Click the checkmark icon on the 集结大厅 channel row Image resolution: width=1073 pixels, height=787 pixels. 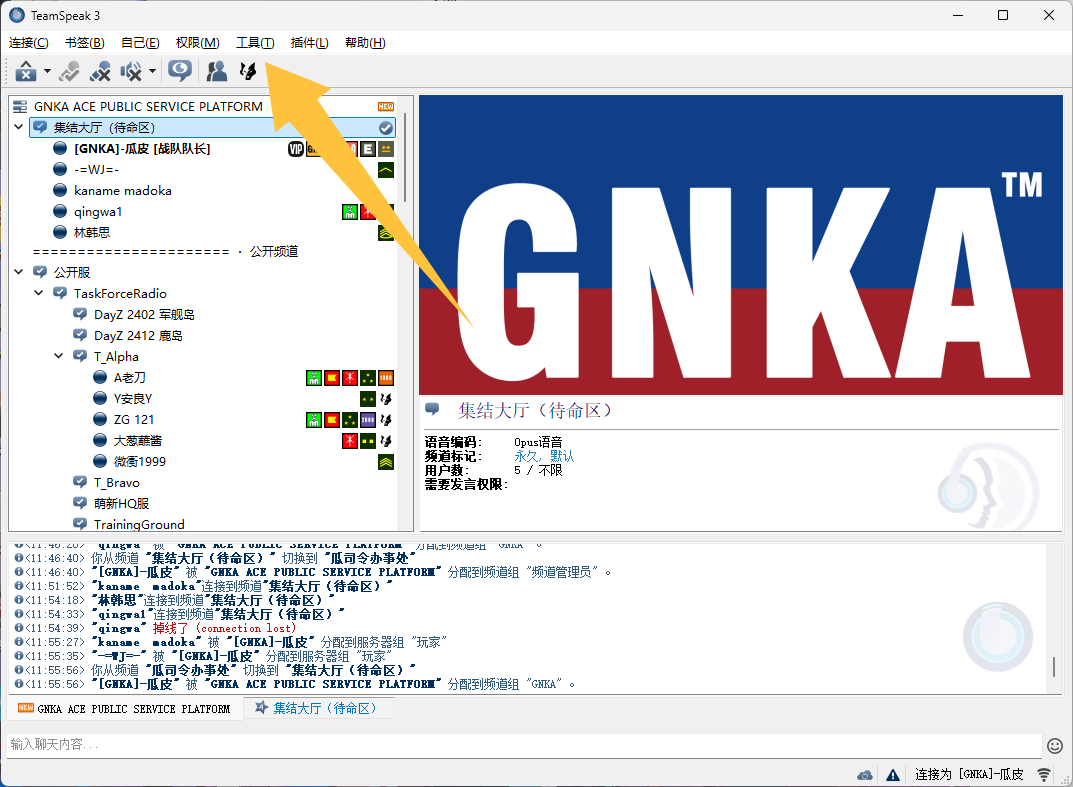click(386, 128)
